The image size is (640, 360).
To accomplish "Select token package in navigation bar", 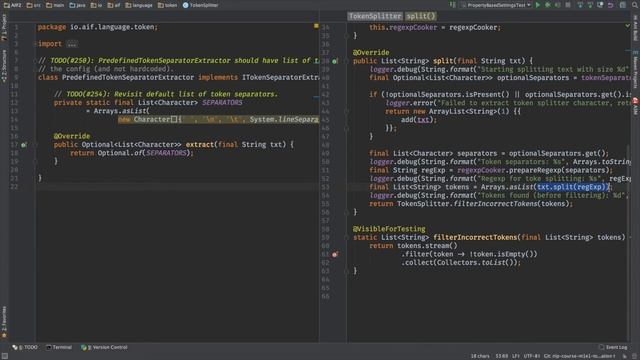I will (x=167, y=5).
